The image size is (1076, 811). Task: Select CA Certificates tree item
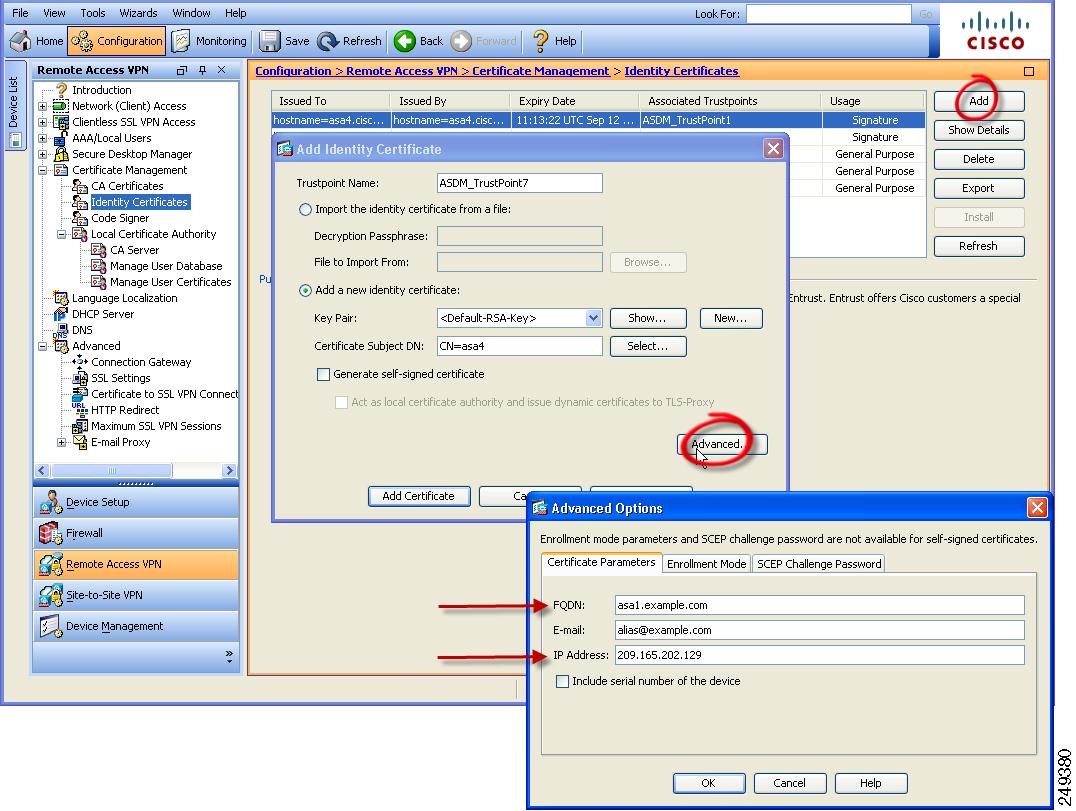point(127,186)
